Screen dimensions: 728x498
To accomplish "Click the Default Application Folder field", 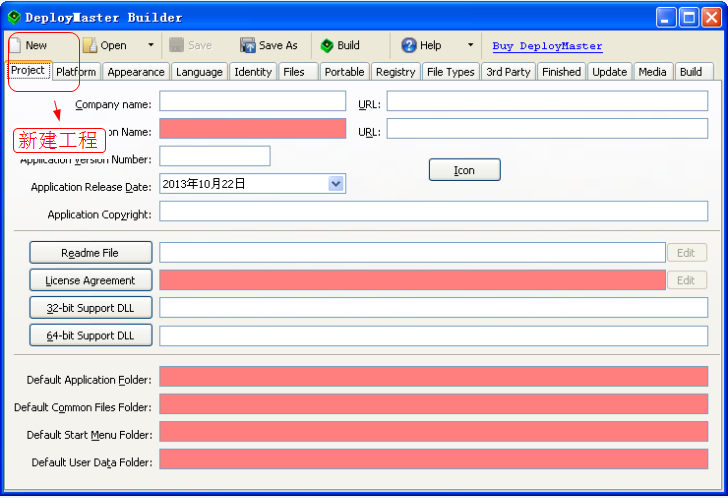I will [x=434, y=376].
